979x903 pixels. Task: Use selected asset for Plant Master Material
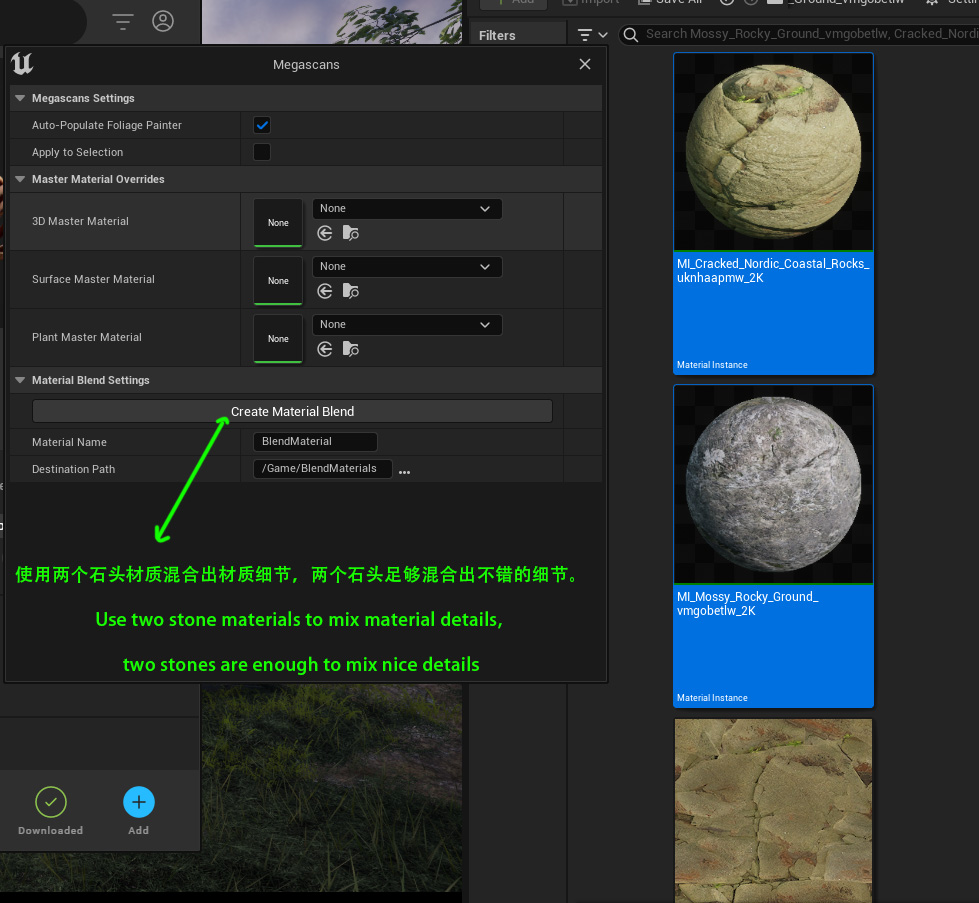pos(325,348)
